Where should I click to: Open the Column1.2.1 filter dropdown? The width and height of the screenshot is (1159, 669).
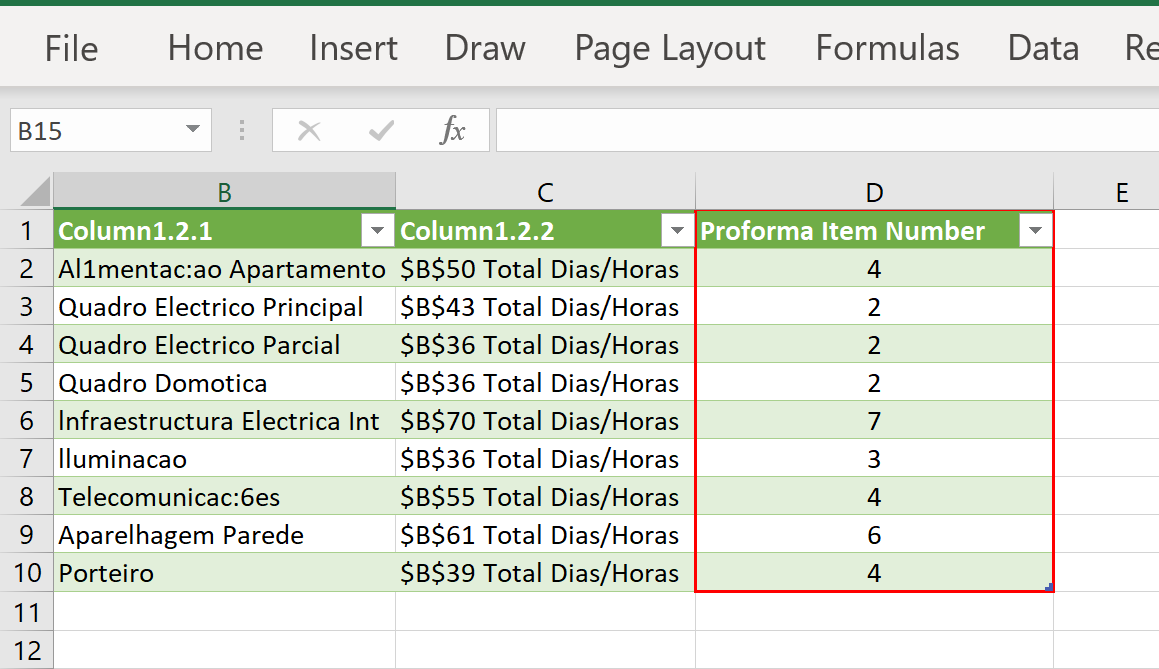pyautogui.click(x=377, y=232)
